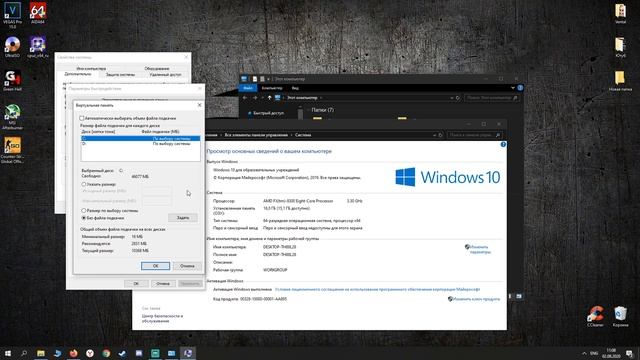The image size is (640, 360).
Task: Collapse the 'Папки (7)' group
Action: coord(307,110)
